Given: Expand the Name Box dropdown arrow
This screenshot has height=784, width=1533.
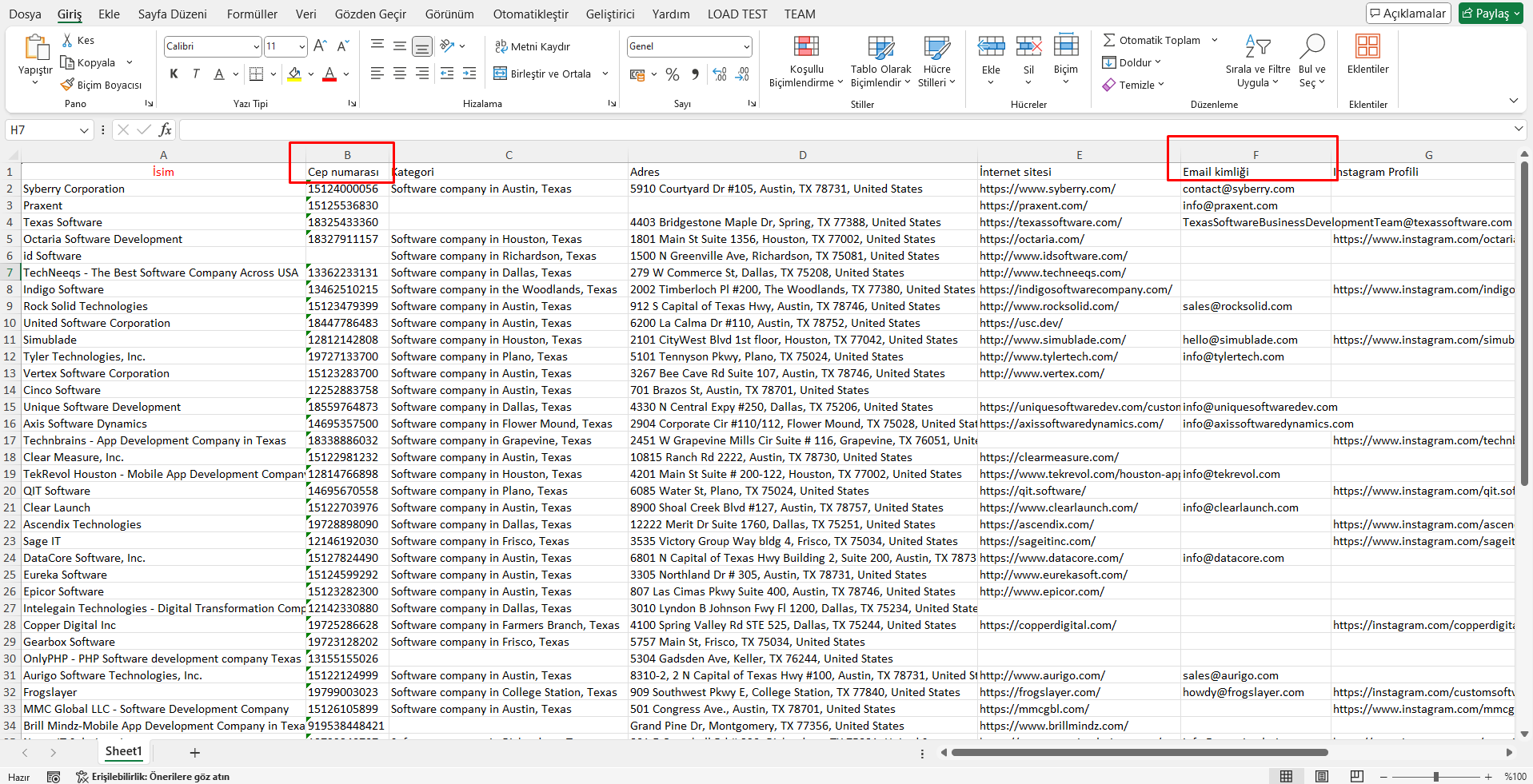Looking at the screenshot, I should pyautogui.click(x=84, y=130).
